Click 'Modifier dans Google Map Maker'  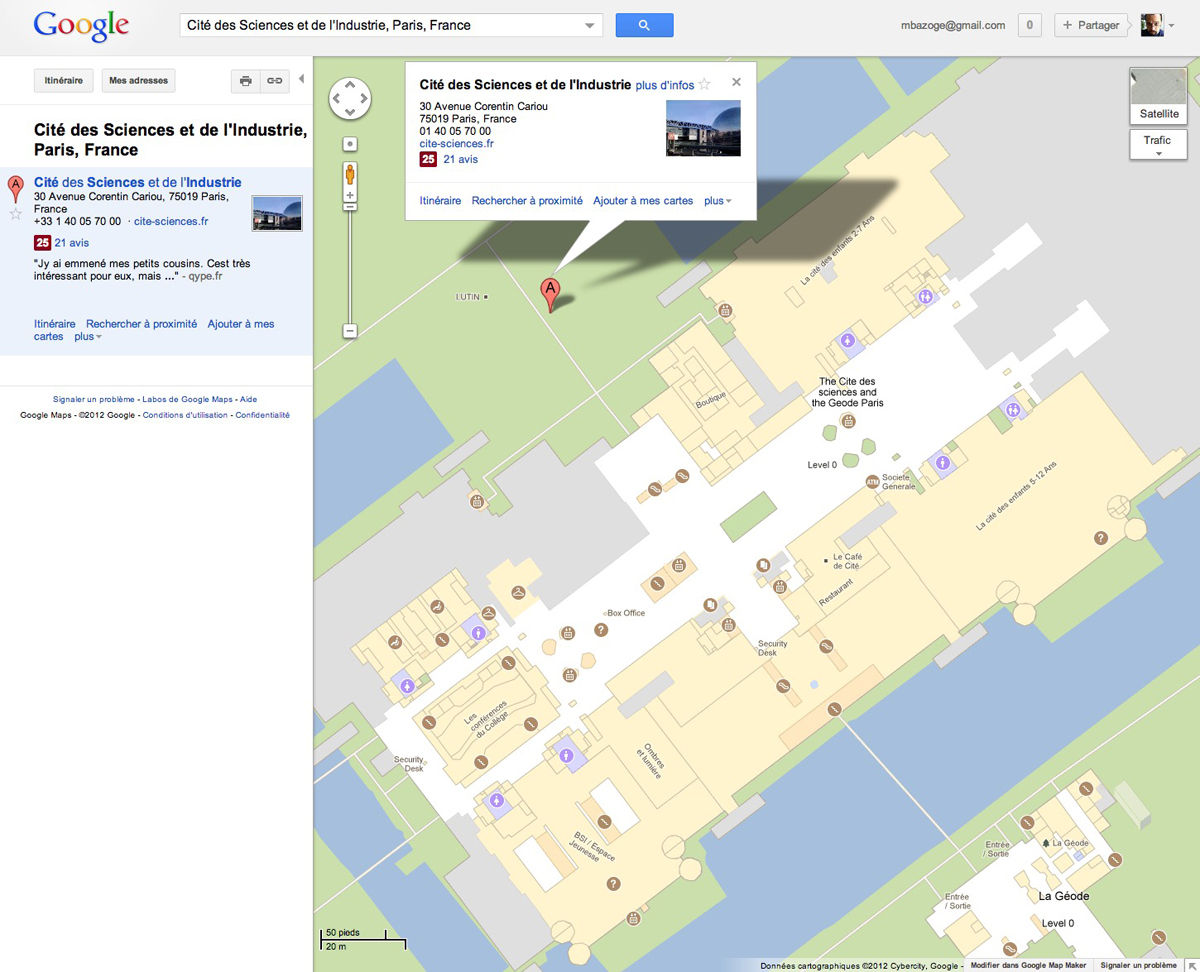click(1028, 966)
